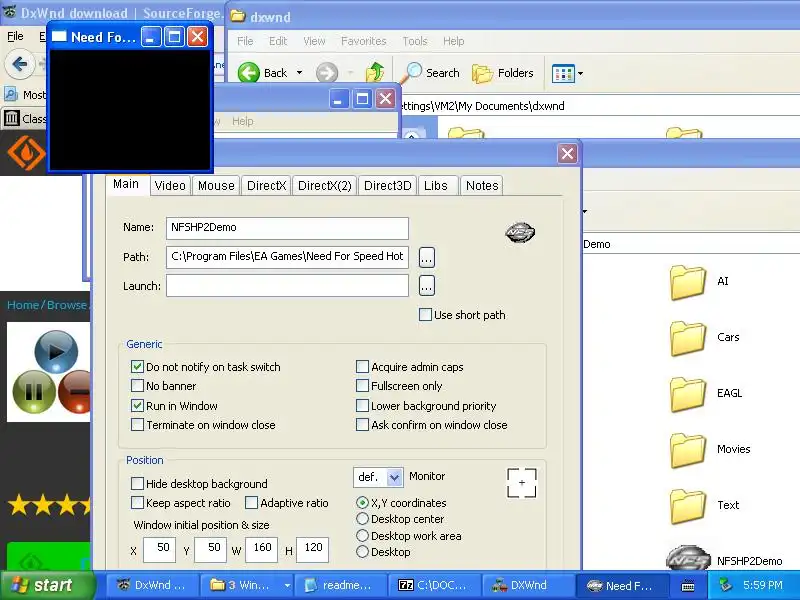Check Keep aspect ratio
800x600 pixels.
[137, 503]
